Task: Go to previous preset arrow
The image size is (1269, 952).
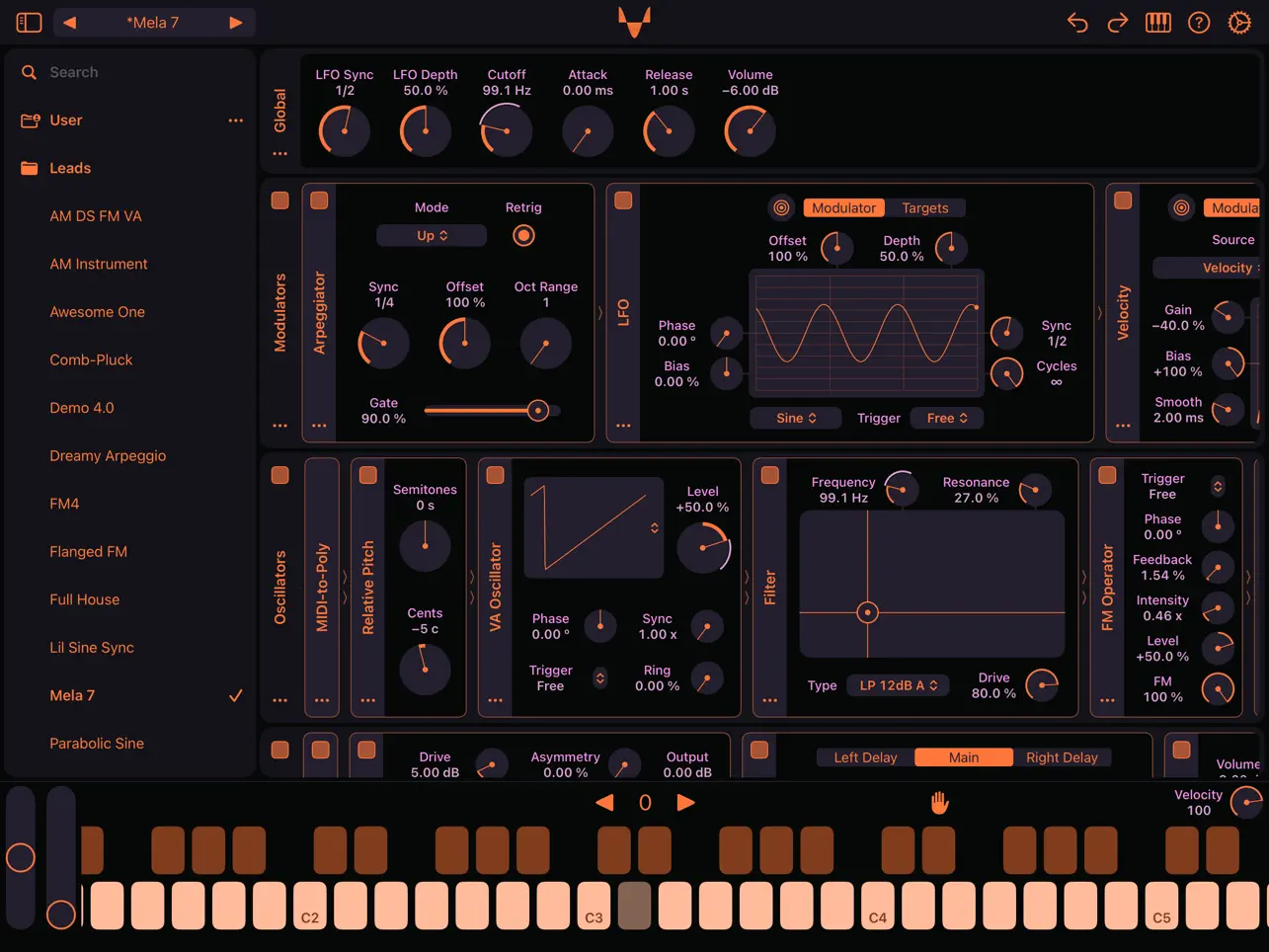Action: pos(69,22)
